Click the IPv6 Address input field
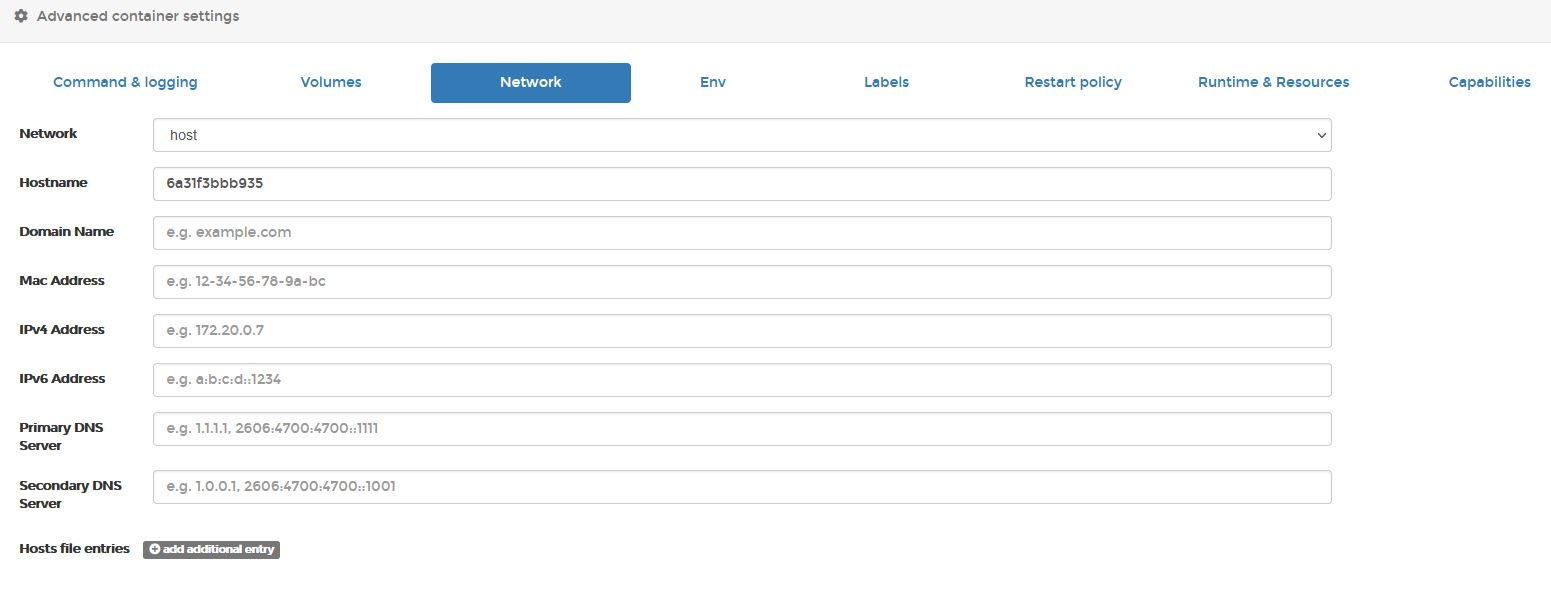The height and width of the screenshot is (591, 1551). [x=741, y=380]
